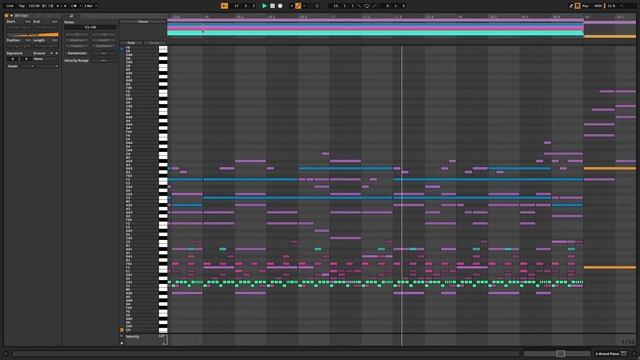Click the bottom zoom slider handle
Screen dimensions: 640x360
(561, 353)
